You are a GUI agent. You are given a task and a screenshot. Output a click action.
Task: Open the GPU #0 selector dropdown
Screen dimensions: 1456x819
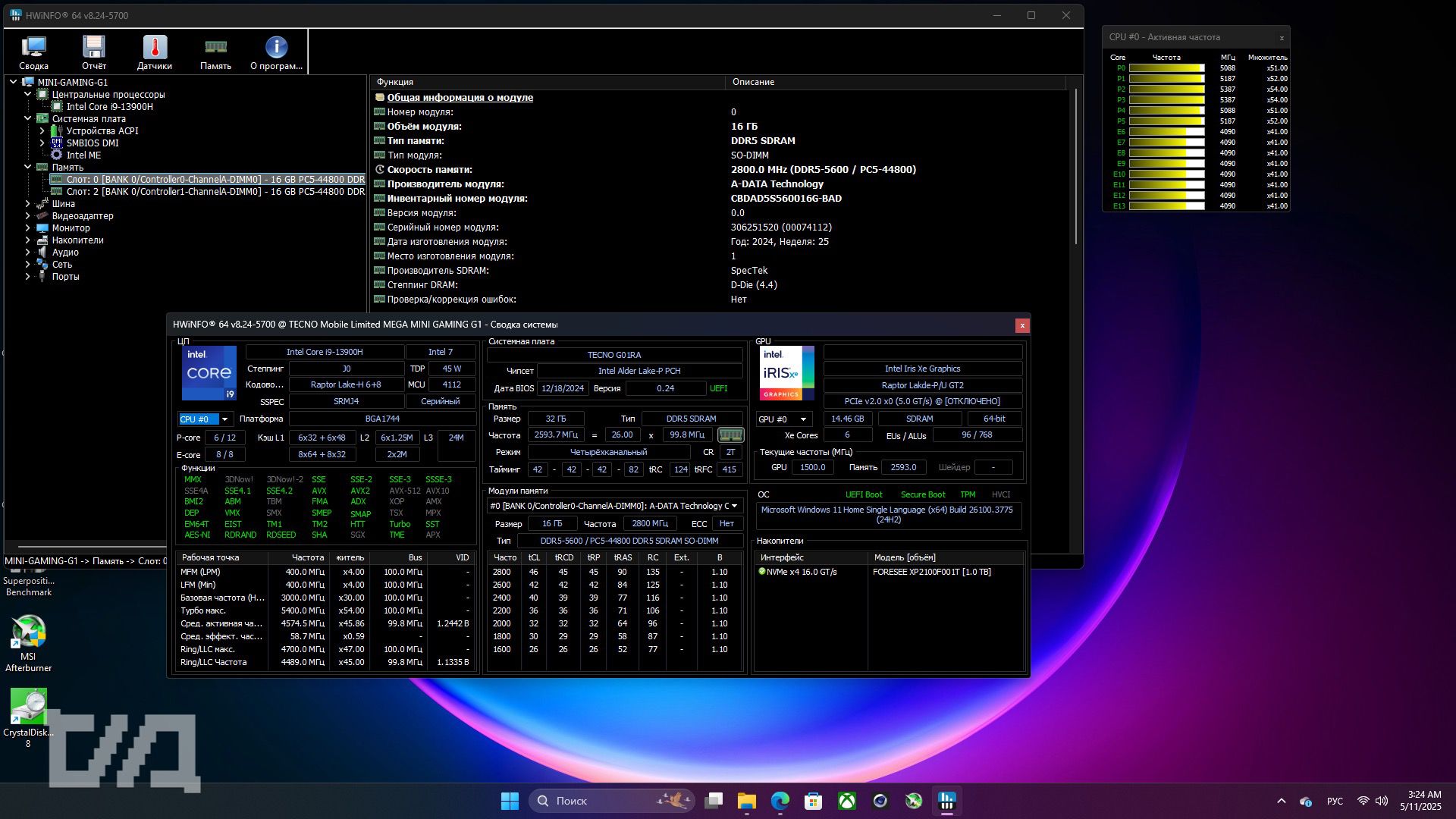[784, 419]
